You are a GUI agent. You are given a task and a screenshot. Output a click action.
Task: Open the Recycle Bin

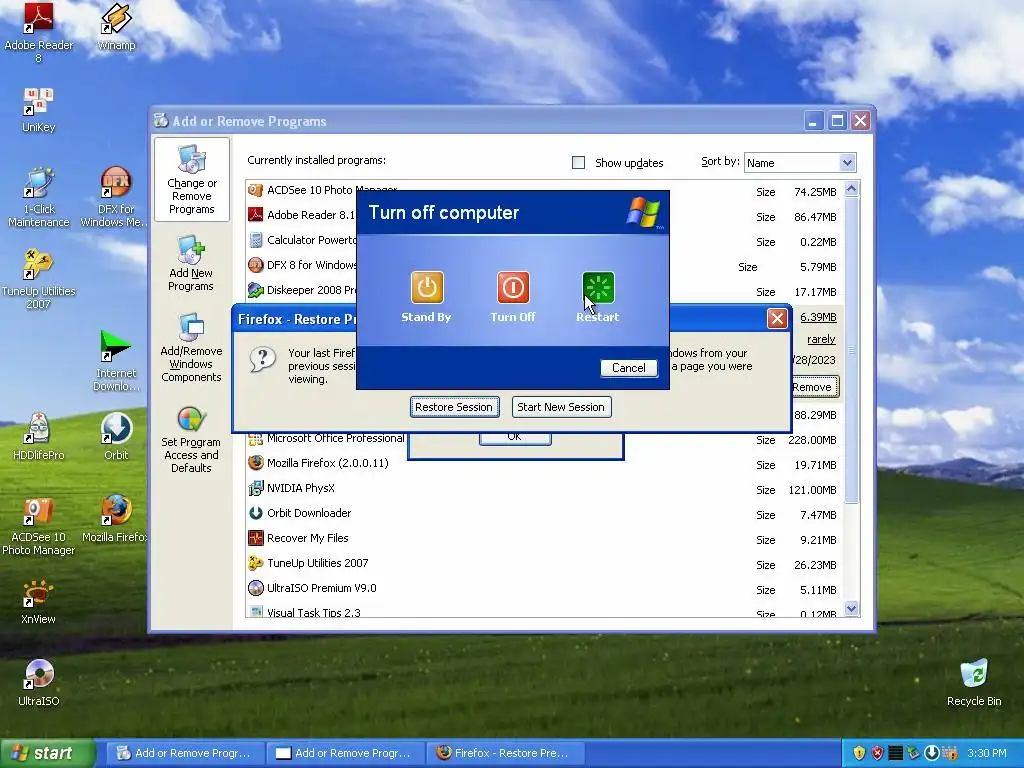[974, 683]
